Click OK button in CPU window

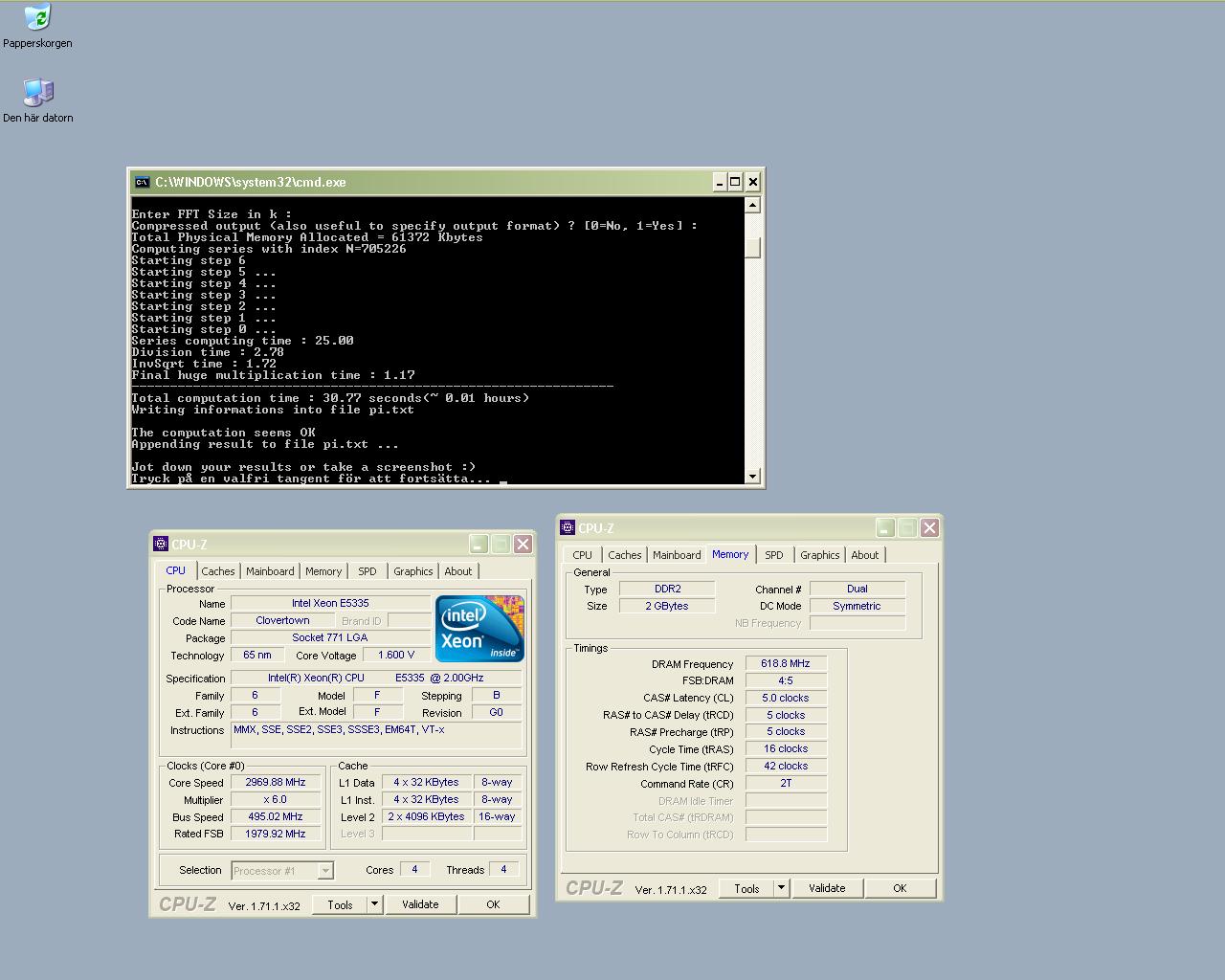(x=493, y=904)
